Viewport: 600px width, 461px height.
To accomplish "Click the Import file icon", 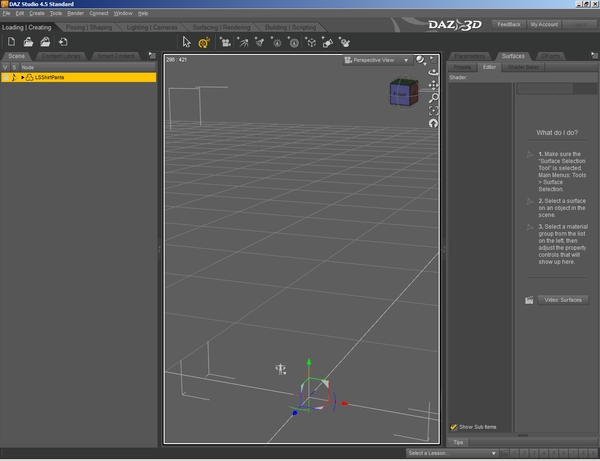I will click(x=64, y=42).
